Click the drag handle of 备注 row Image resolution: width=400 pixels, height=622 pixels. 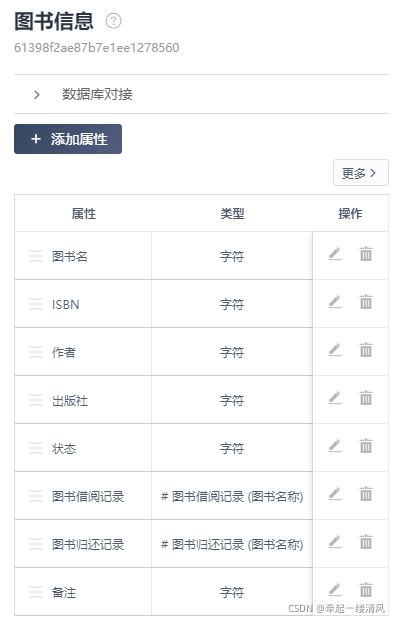36,592
